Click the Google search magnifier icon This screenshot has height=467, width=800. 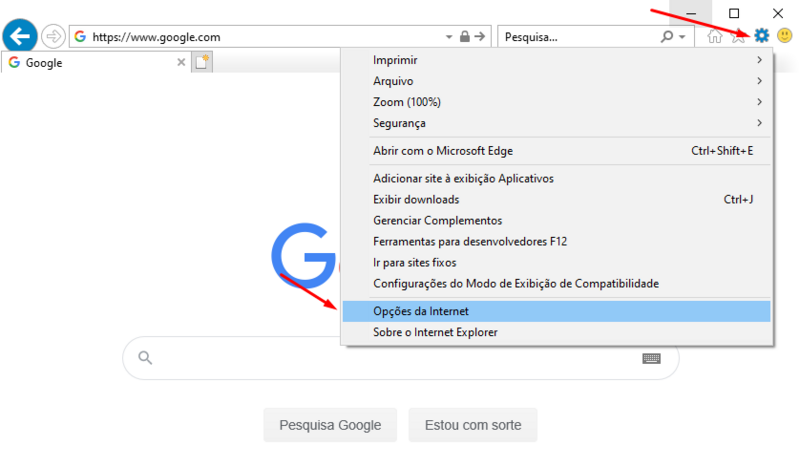click(145, 358)
